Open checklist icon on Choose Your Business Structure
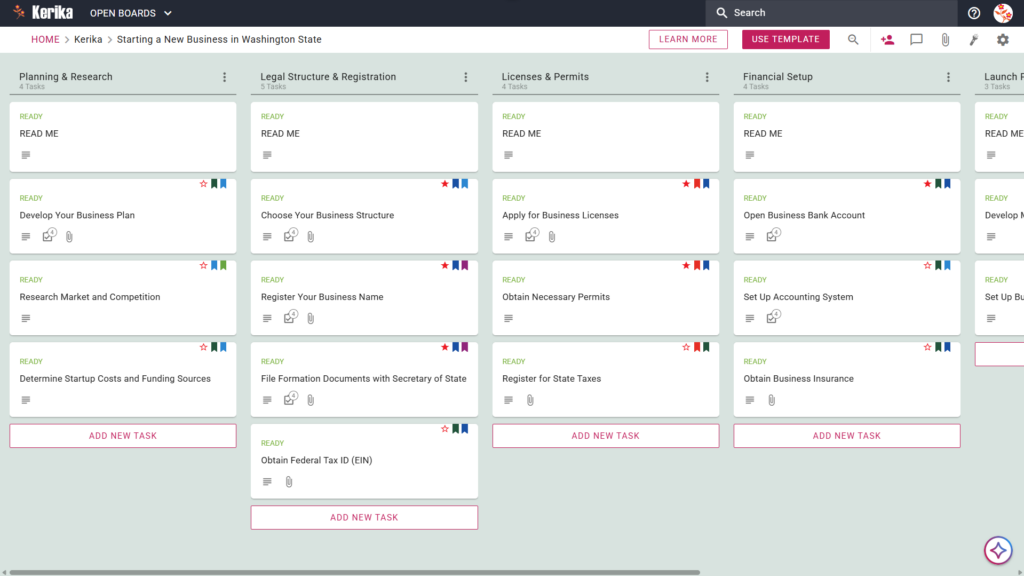This screenshot has width=1024, height=576. pyautogui.click(x=291, y=235)
